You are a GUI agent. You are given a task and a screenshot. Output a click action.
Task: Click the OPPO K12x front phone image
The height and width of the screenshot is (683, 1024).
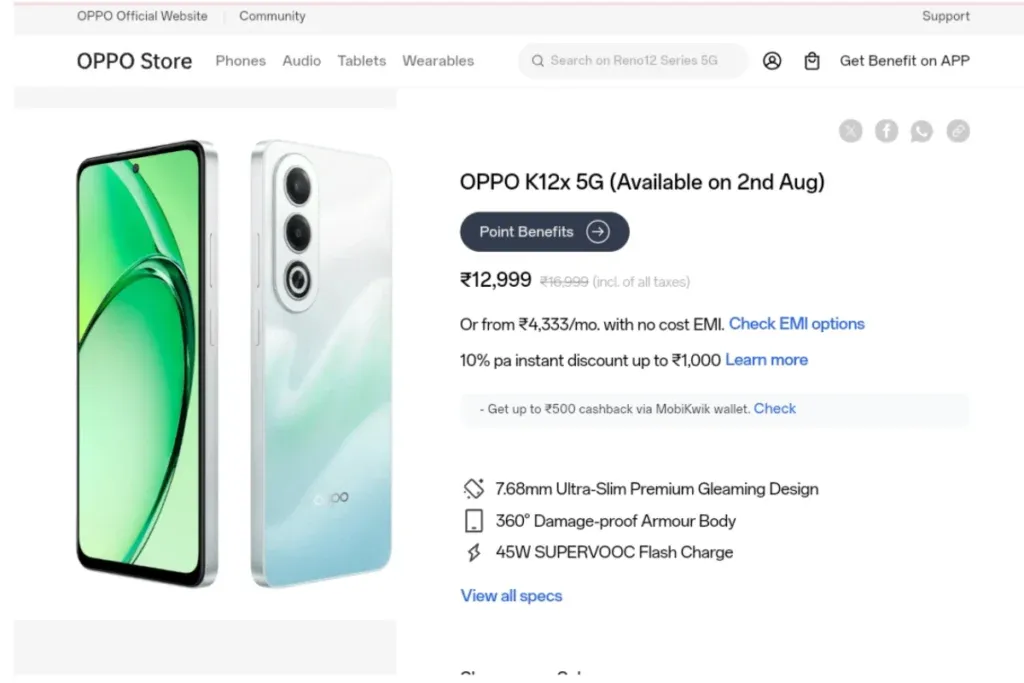coord(147,364)
